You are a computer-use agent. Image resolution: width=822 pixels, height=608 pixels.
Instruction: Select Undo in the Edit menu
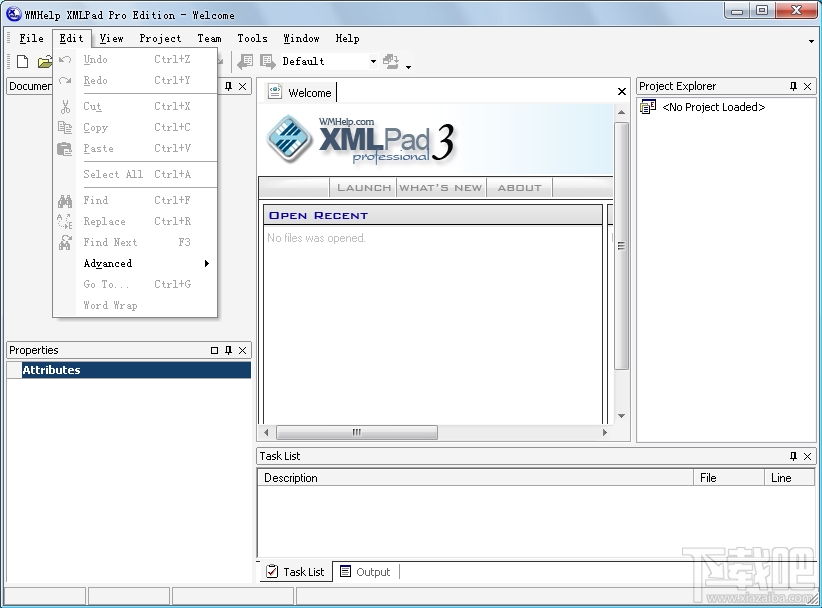coord(135,59)
